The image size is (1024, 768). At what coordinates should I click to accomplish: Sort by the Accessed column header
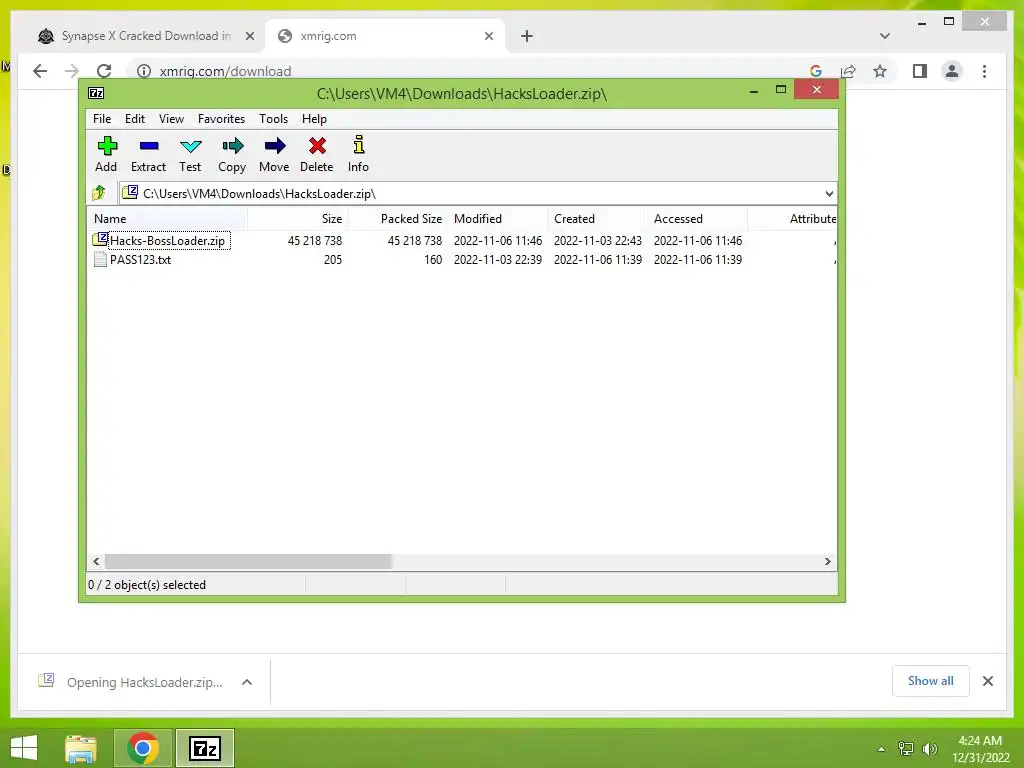click(697, 219)
